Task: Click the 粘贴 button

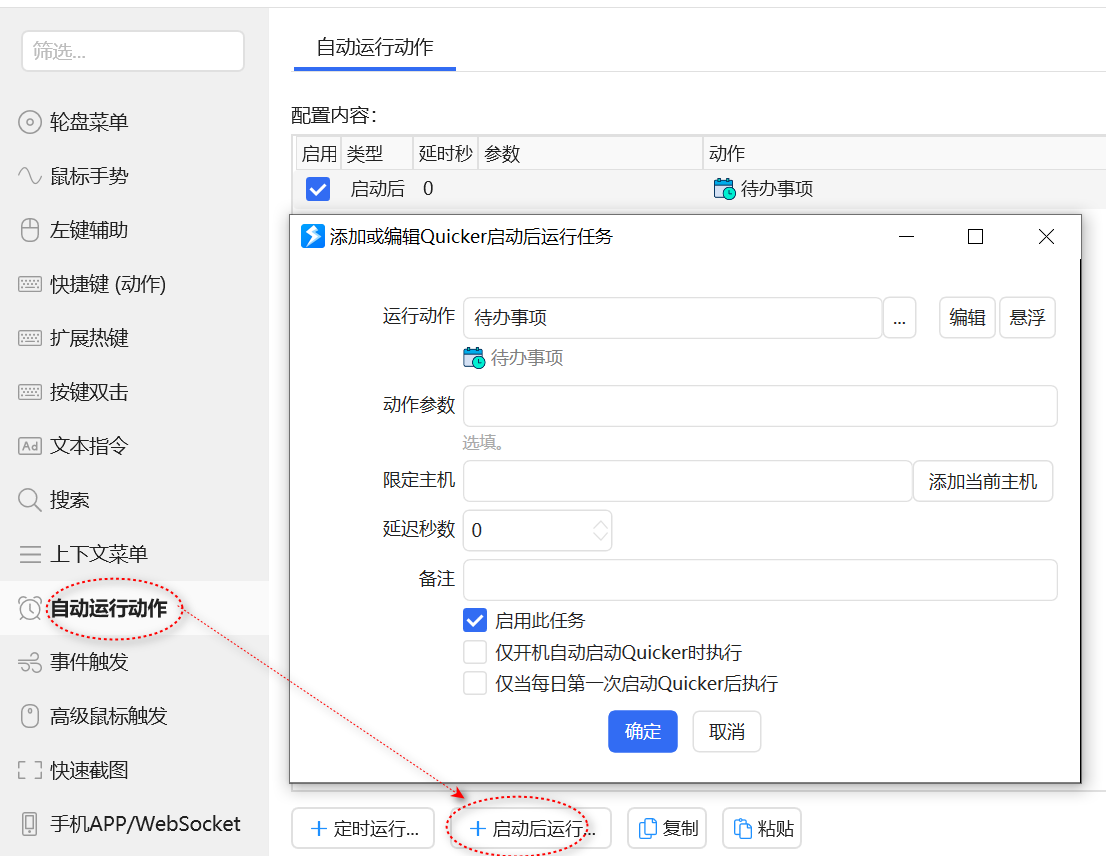Action: point(762,828)
